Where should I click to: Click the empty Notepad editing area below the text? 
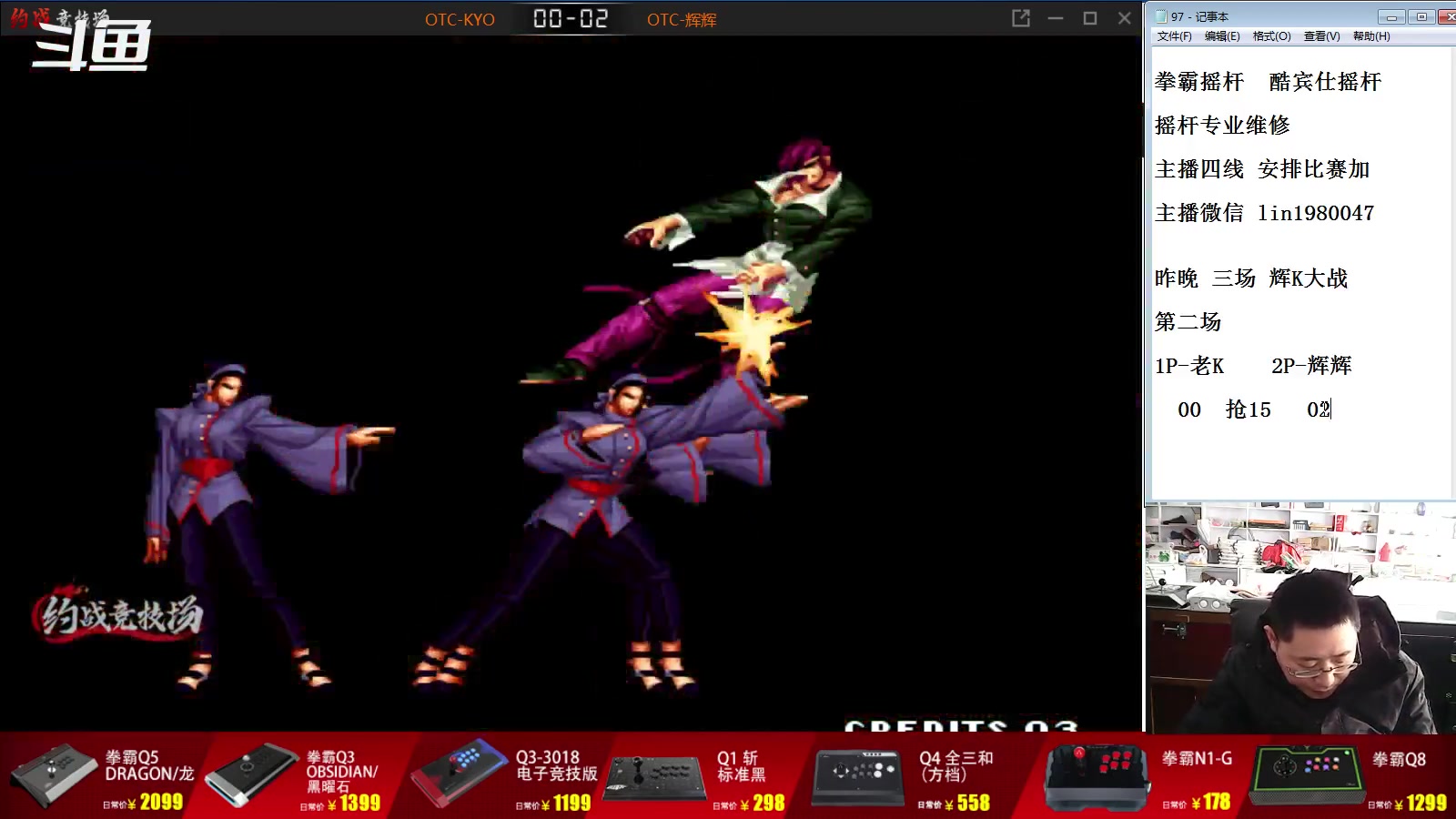pos(1299,462)
